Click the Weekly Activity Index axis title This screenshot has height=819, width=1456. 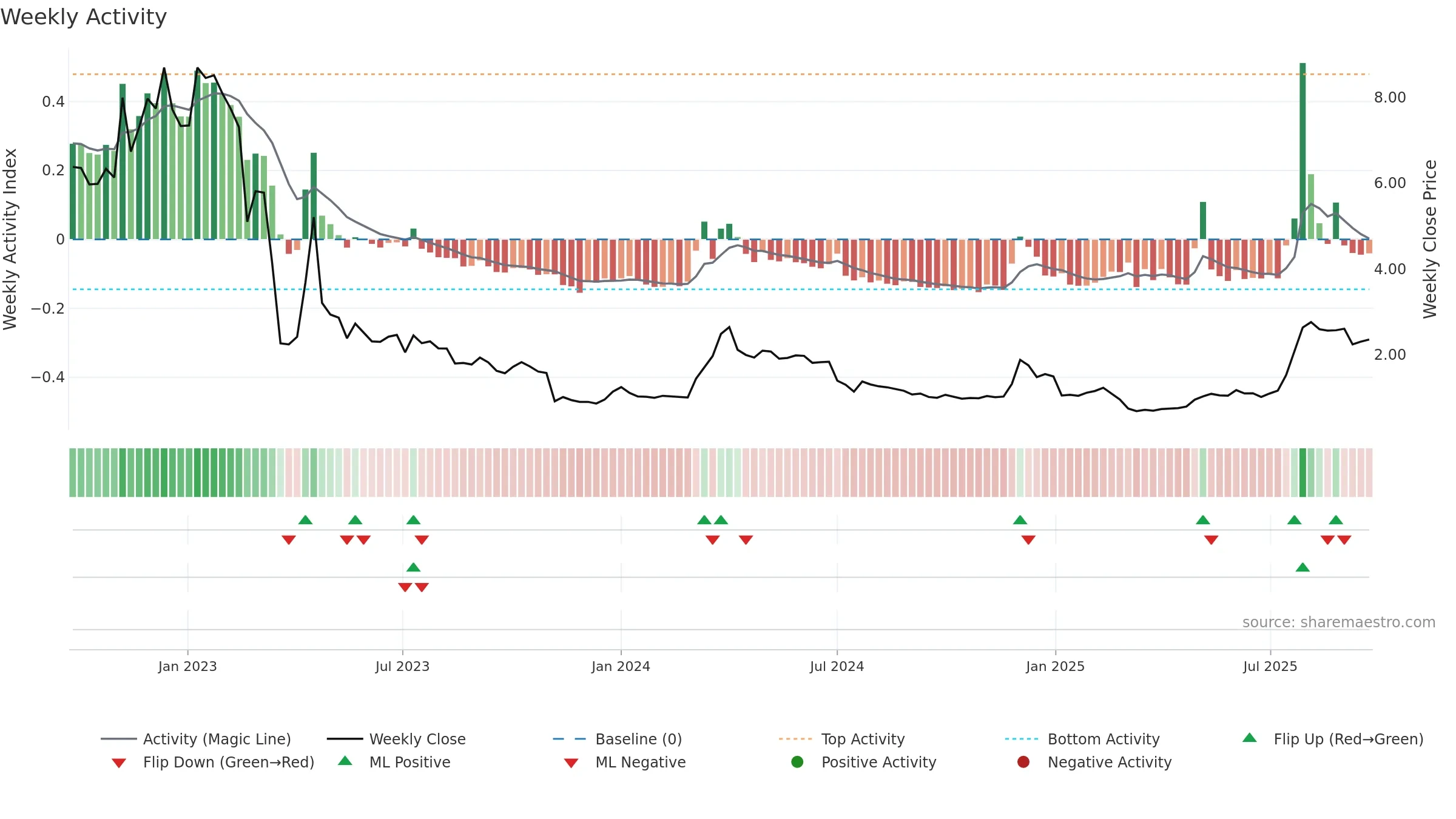tap(10, 239)
